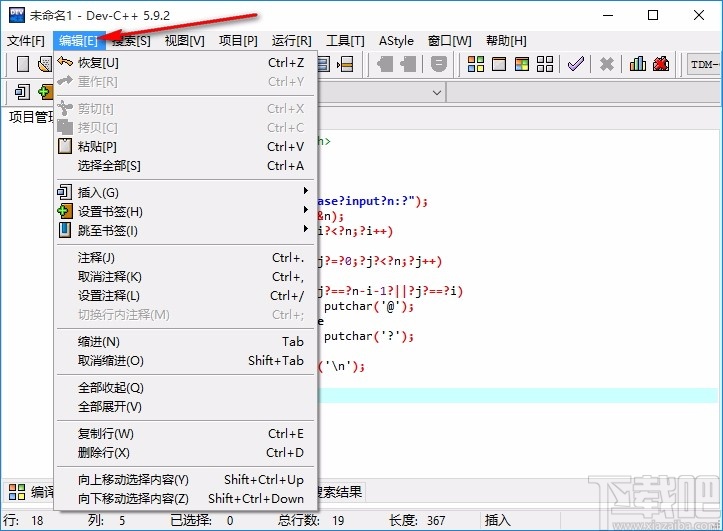Image resolution: width=723 pixels, height=531 pixels.
Task: Click the window-shaped run icon
Action: click(498, 64)
